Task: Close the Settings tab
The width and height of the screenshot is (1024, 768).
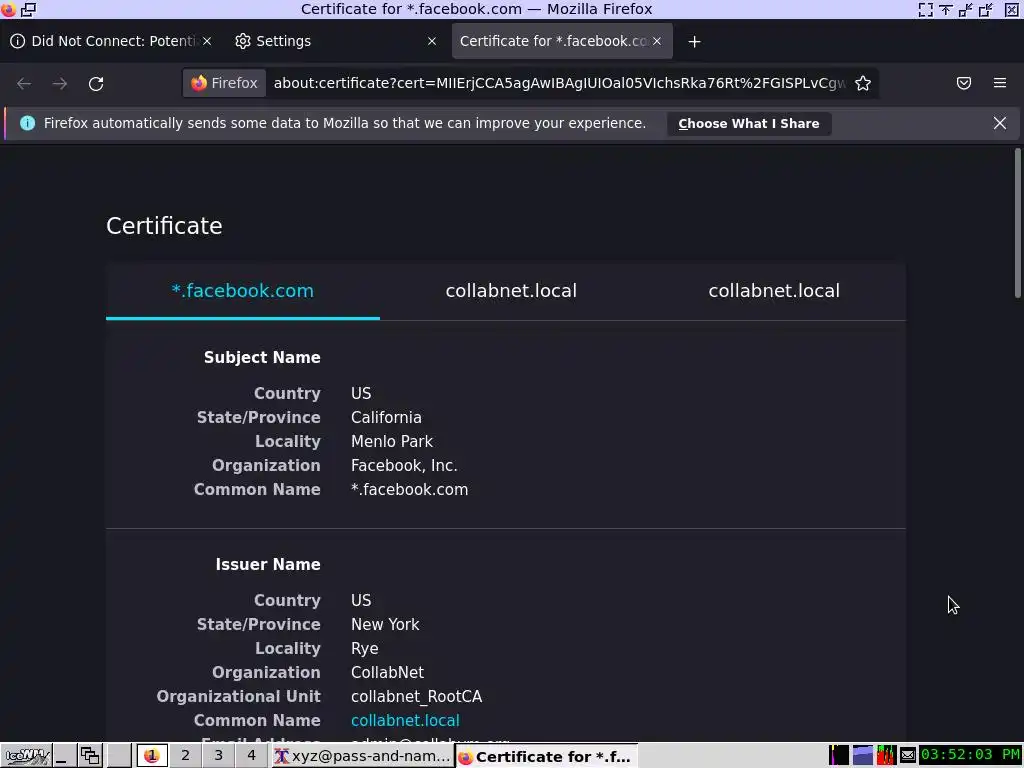Action: [x=432, y=40]
